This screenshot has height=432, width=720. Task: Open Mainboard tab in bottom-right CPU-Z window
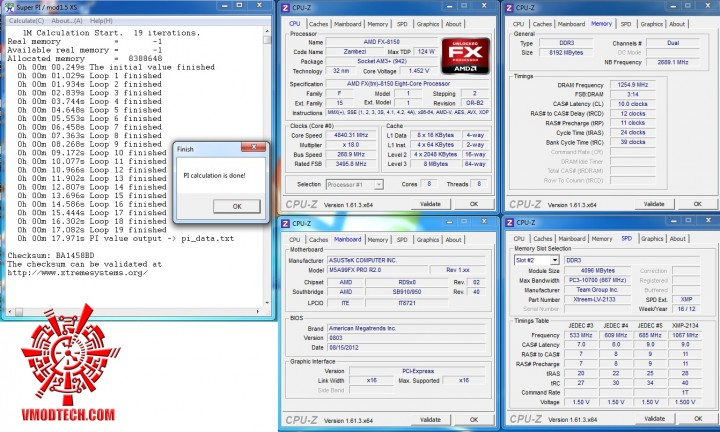coord(572,239)
